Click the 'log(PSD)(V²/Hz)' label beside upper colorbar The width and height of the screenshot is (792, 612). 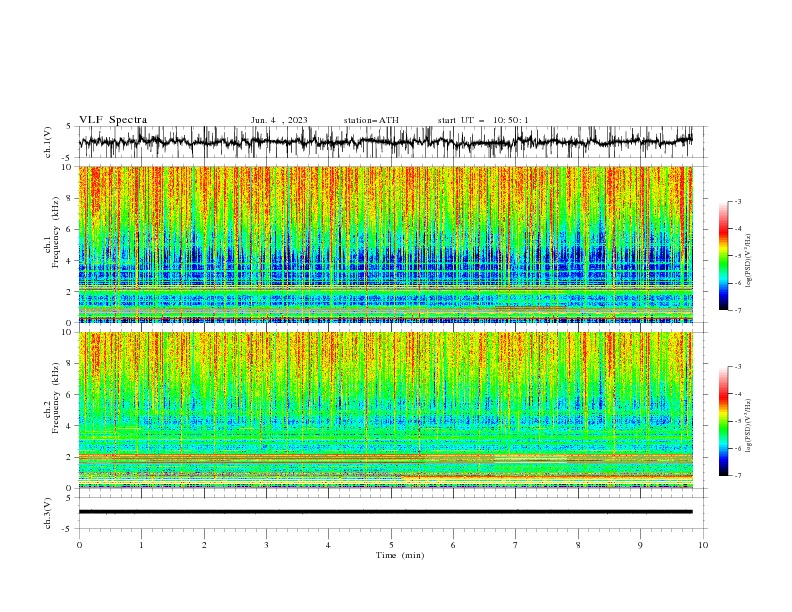tap(748, 261)
